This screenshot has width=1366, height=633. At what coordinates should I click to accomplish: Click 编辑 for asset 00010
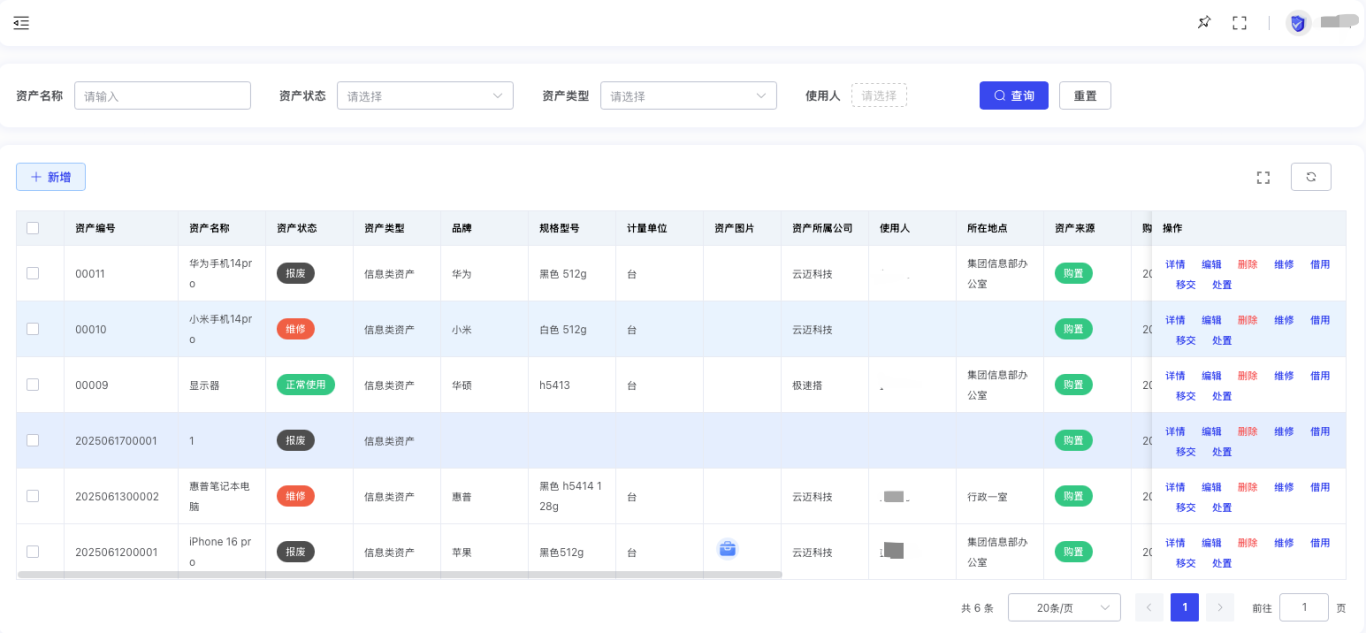(x=1212, y=321)
